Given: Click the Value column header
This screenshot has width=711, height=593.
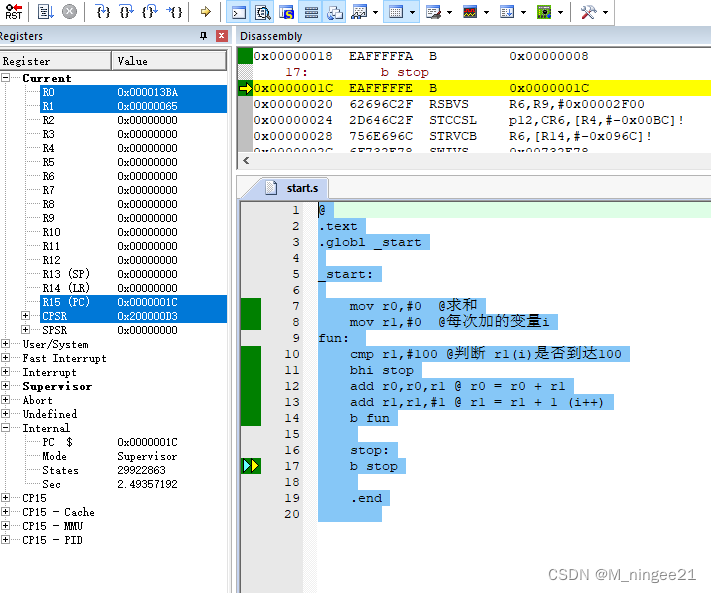Looking at the screenshot, I should (169, 61).
